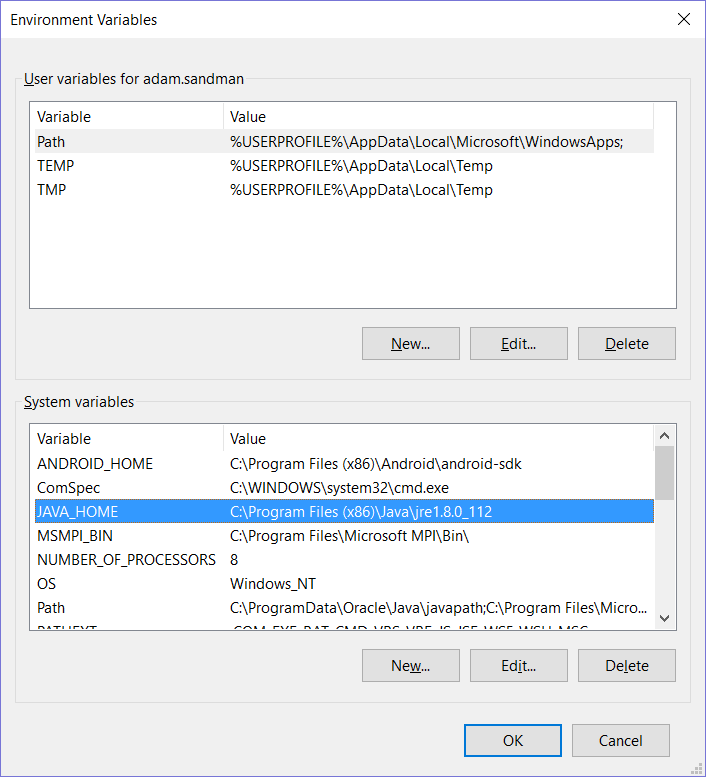Viewport: 706px width, 777px height.
Task: Select NUMBER_OF_PROCESSORS variable row
Action: pyautogui.click(x=340, y=560)
